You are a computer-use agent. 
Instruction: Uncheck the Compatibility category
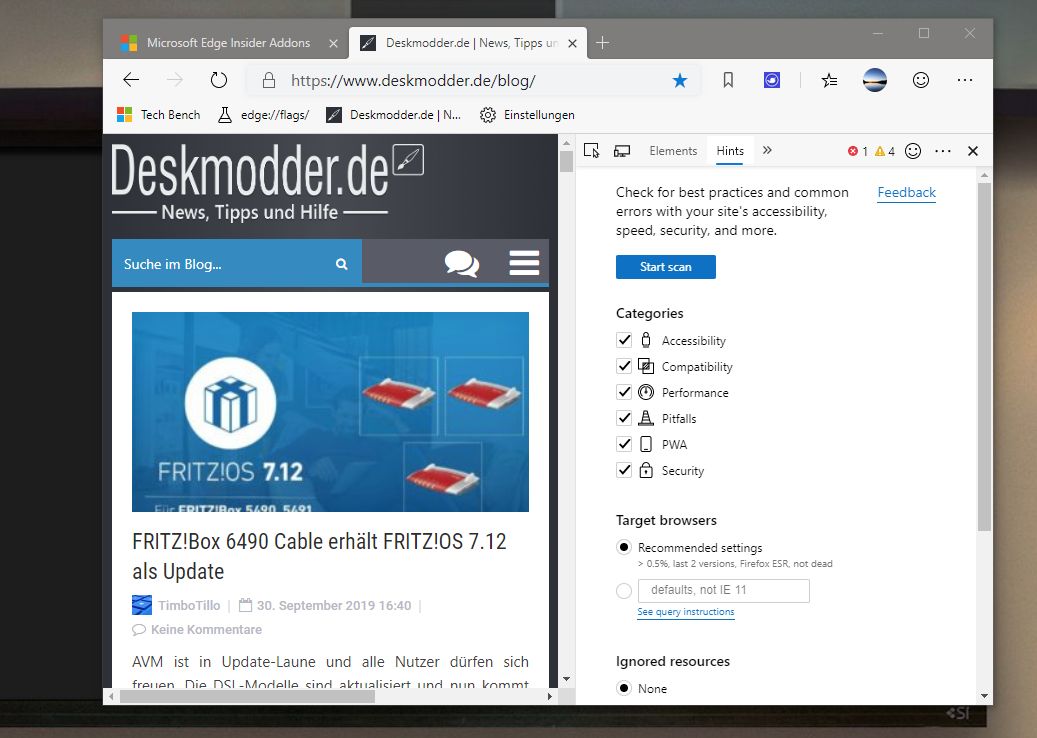coord(624,366)
